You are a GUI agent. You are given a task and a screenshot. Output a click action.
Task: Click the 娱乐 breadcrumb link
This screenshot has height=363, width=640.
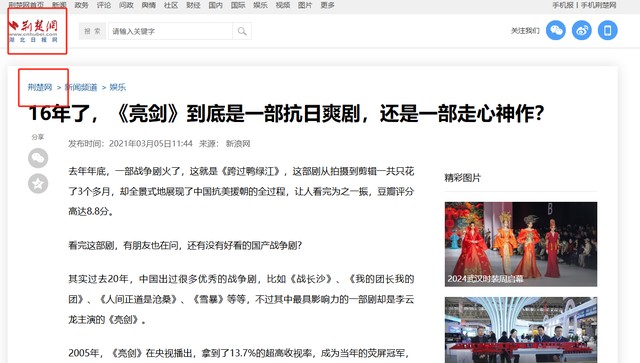point(118,87)
